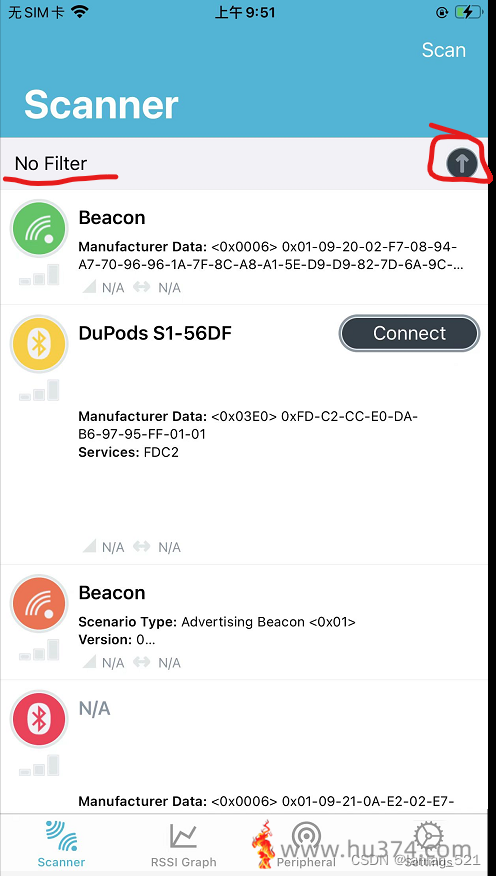
Task: Tap signal strength bars of first Beacon
Action: coord(39,275)
